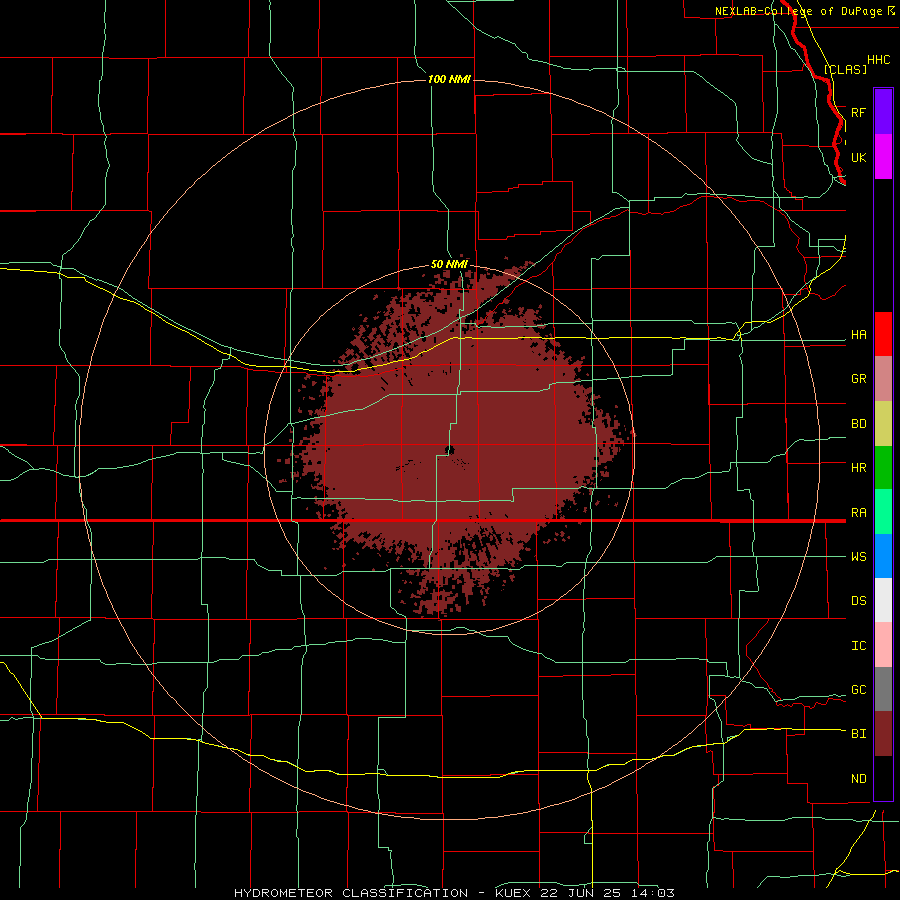Image resolution: width=900 pixels, height=900 pixels.
Task: Click the brown BI legend color swatch
Action: [x=883, y=734]
